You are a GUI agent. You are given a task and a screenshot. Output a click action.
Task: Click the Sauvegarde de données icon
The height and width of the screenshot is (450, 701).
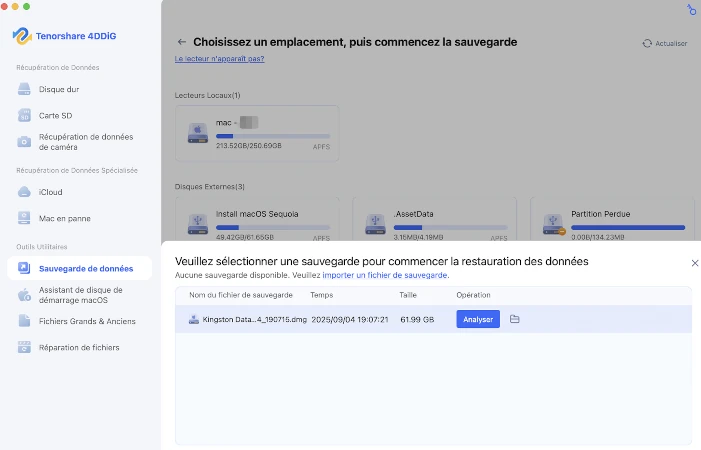[24, 268]
